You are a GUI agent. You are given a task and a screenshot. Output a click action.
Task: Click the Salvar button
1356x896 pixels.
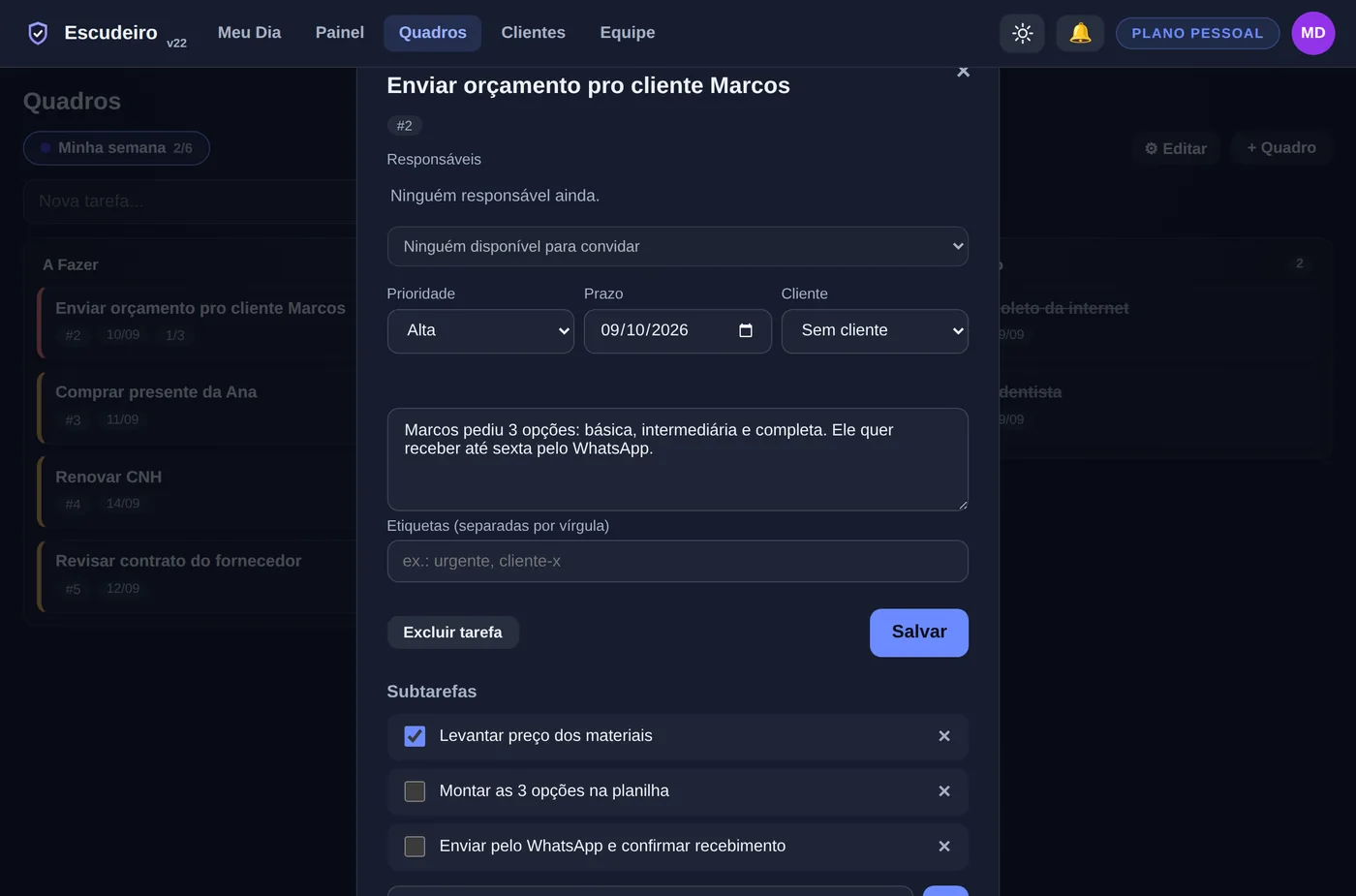tap(919, 633)
